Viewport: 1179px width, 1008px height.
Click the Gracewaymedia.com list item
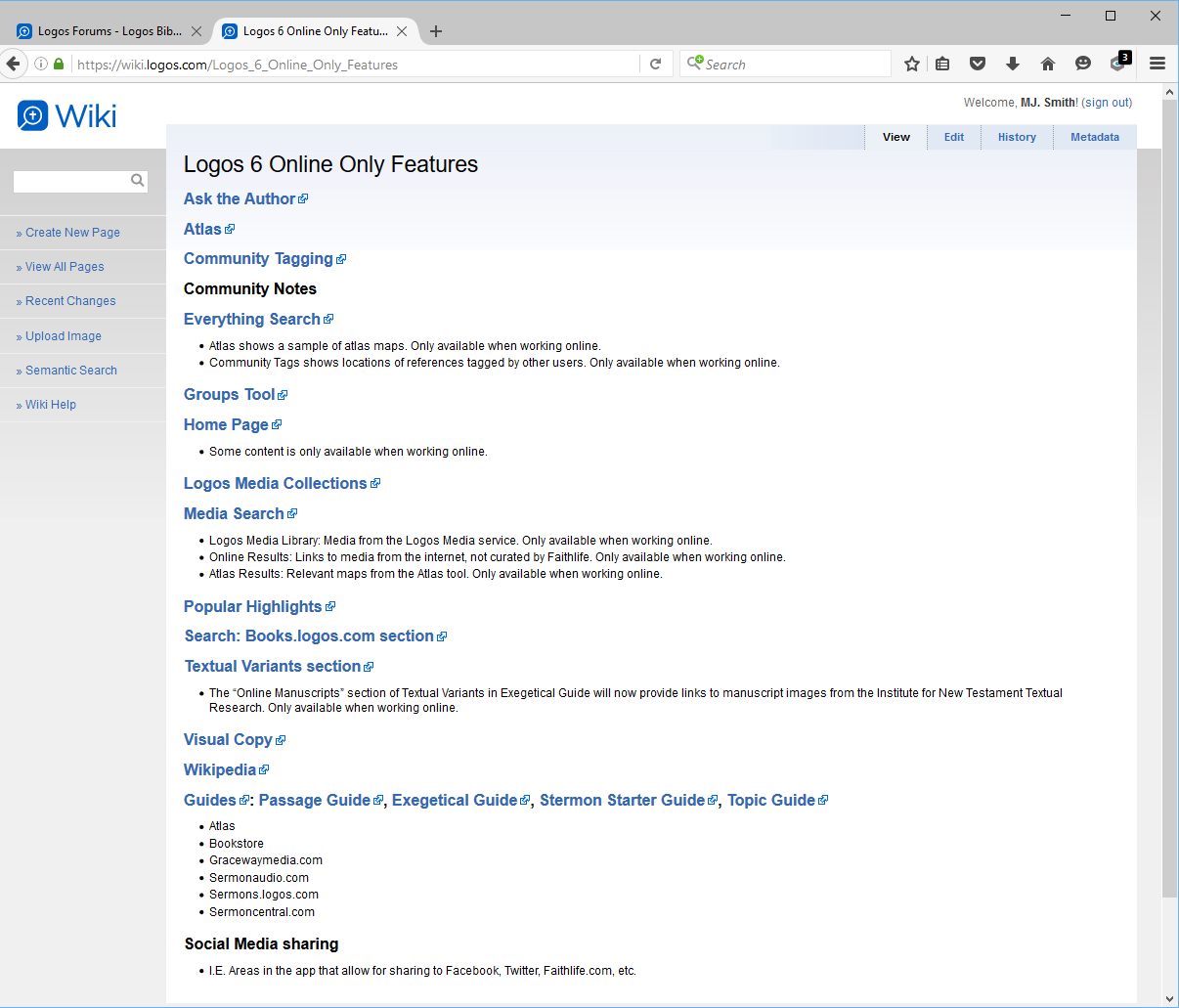point(266,860)
